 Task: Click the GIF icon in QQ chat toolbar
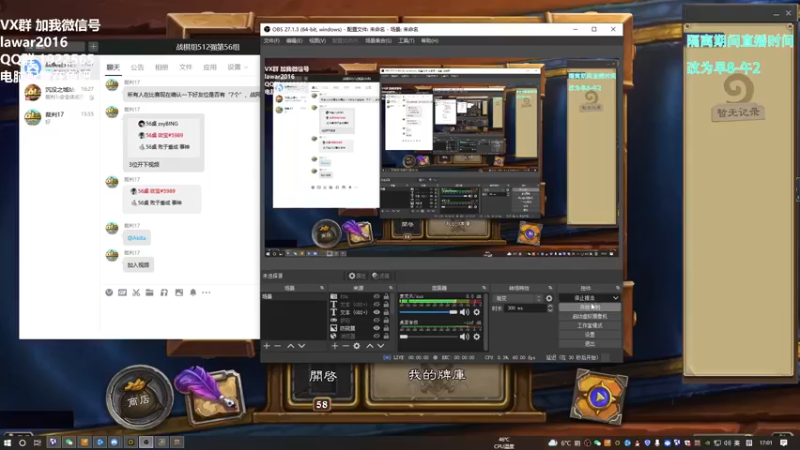[122, 292]
